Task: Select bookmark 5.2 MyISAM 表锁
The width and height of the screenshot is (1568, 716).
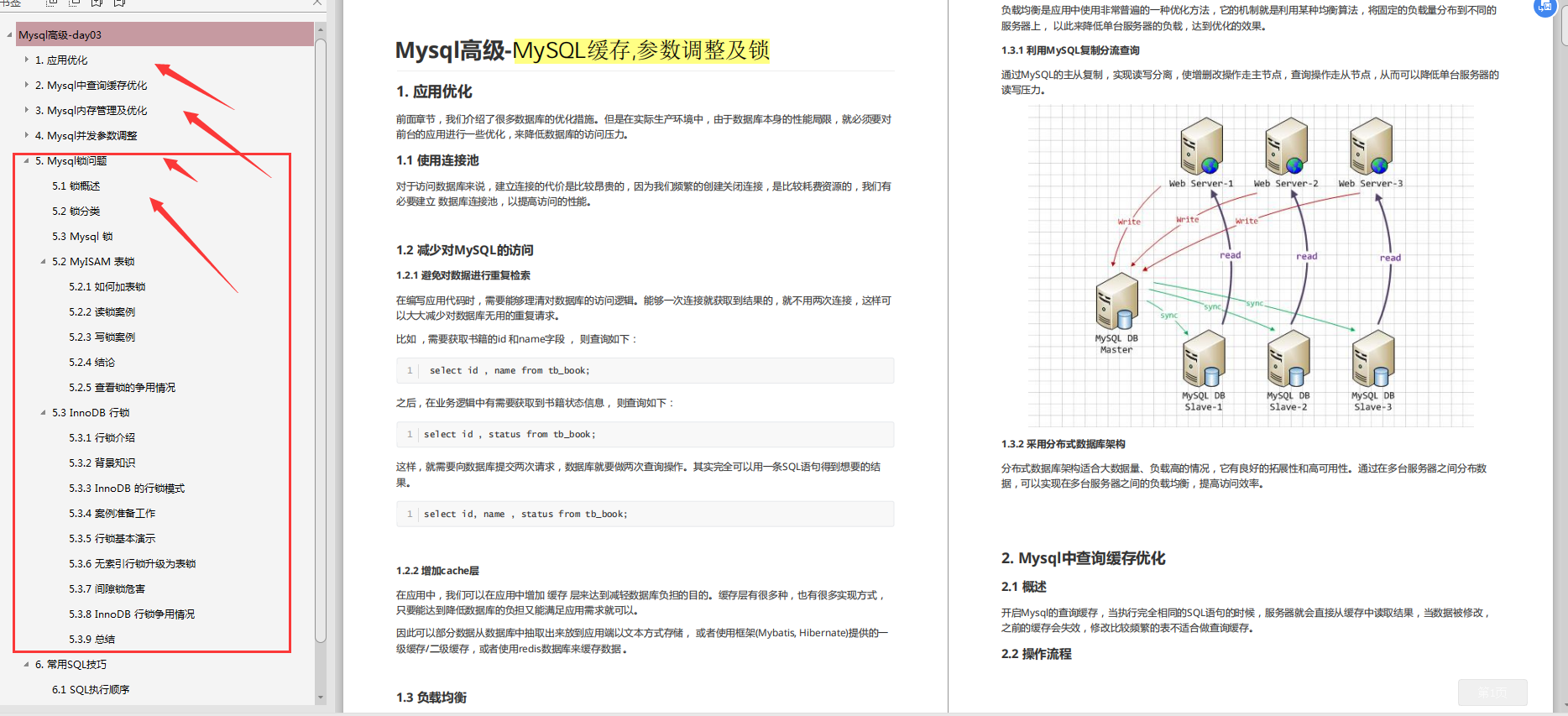Action: (93, 261)
